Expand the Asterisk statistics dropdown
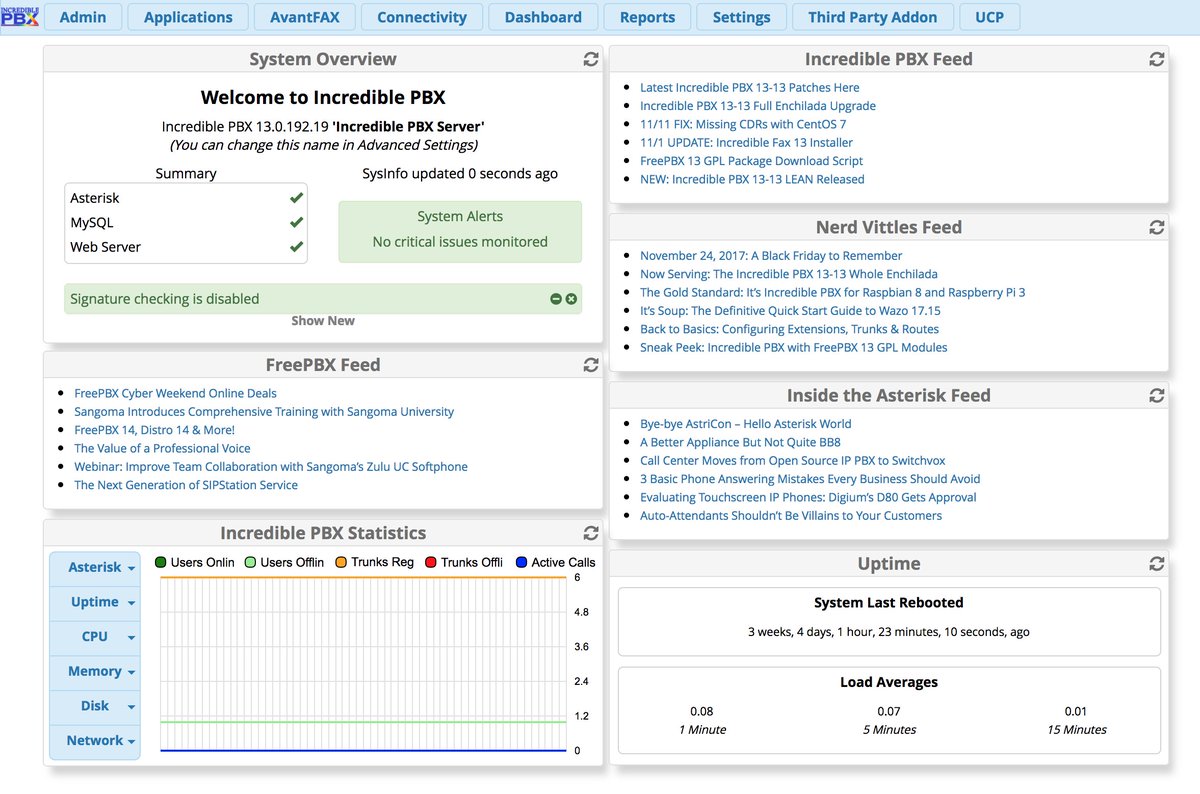This screenshot has height=794, width=1200. [x=95, y=568]
